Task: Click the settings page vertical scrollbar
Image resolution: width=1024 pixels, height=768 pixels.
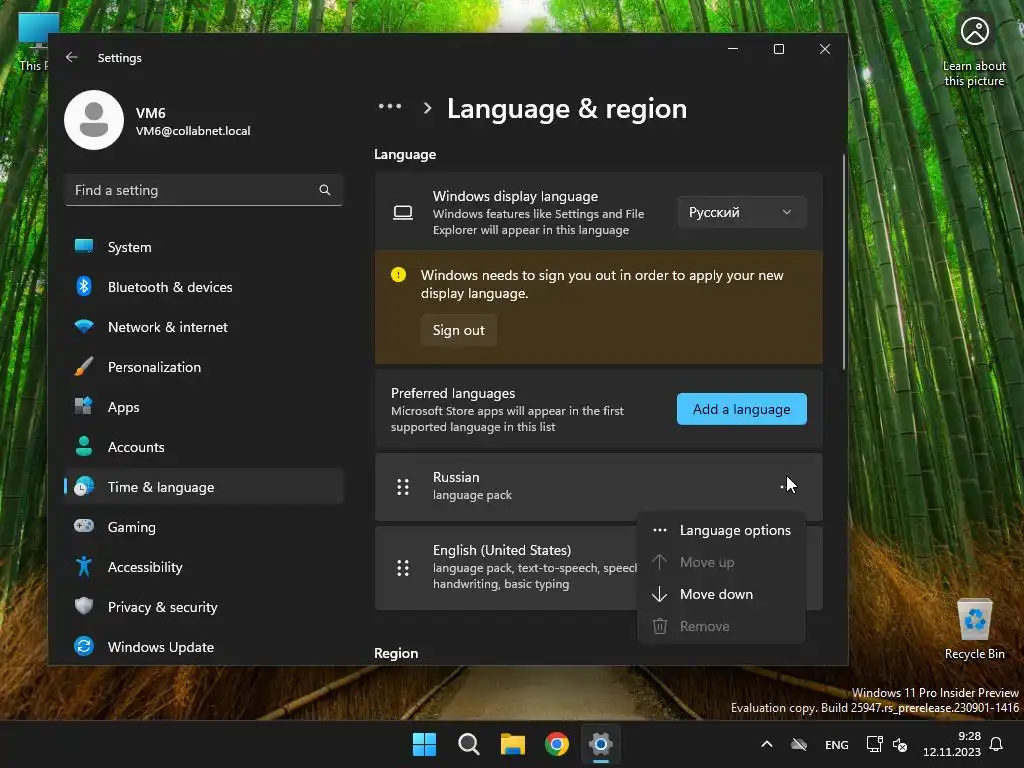Action: point(844,263)
